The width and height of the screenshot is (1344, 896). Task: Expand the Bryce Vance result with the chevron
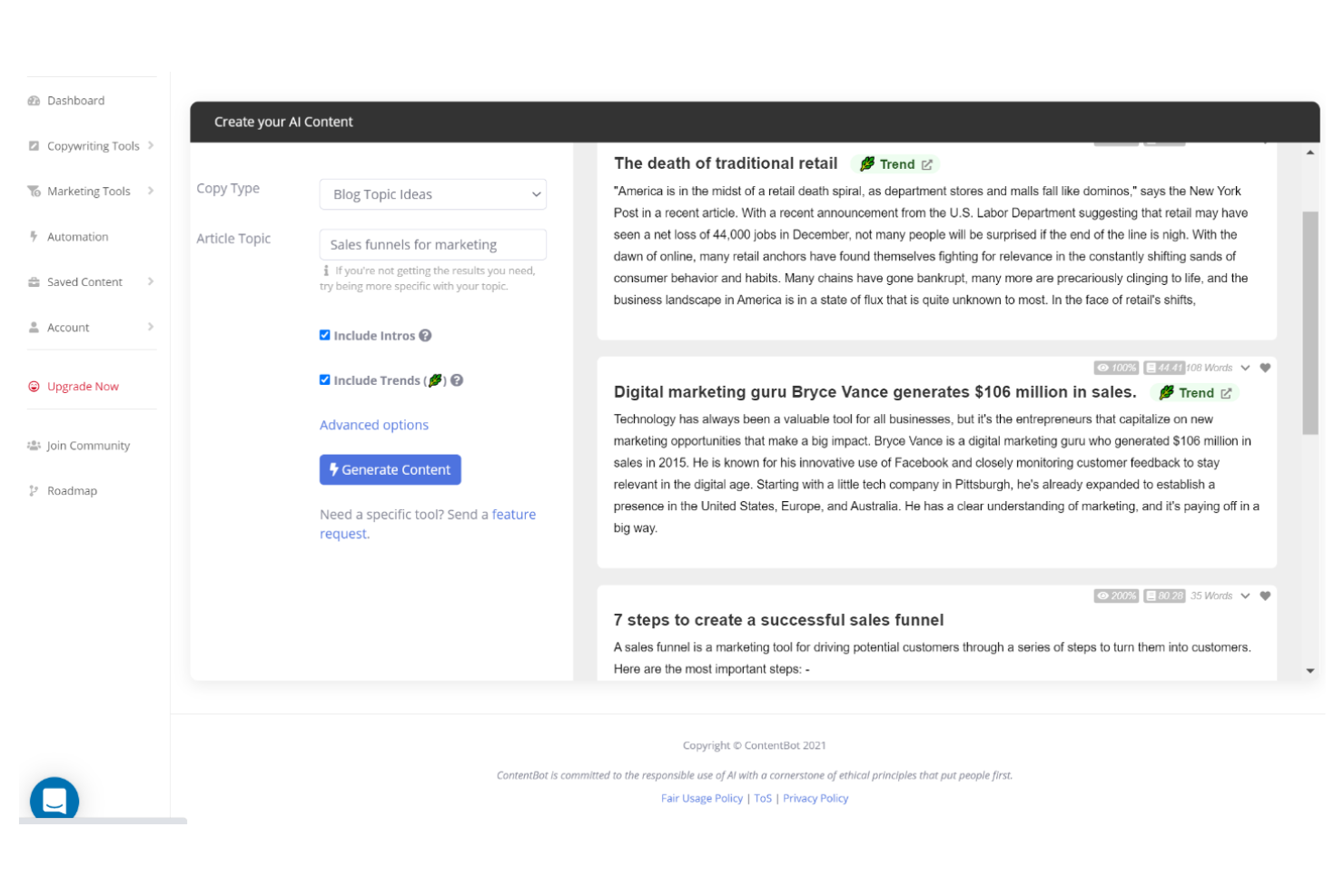click(1243, 368)
